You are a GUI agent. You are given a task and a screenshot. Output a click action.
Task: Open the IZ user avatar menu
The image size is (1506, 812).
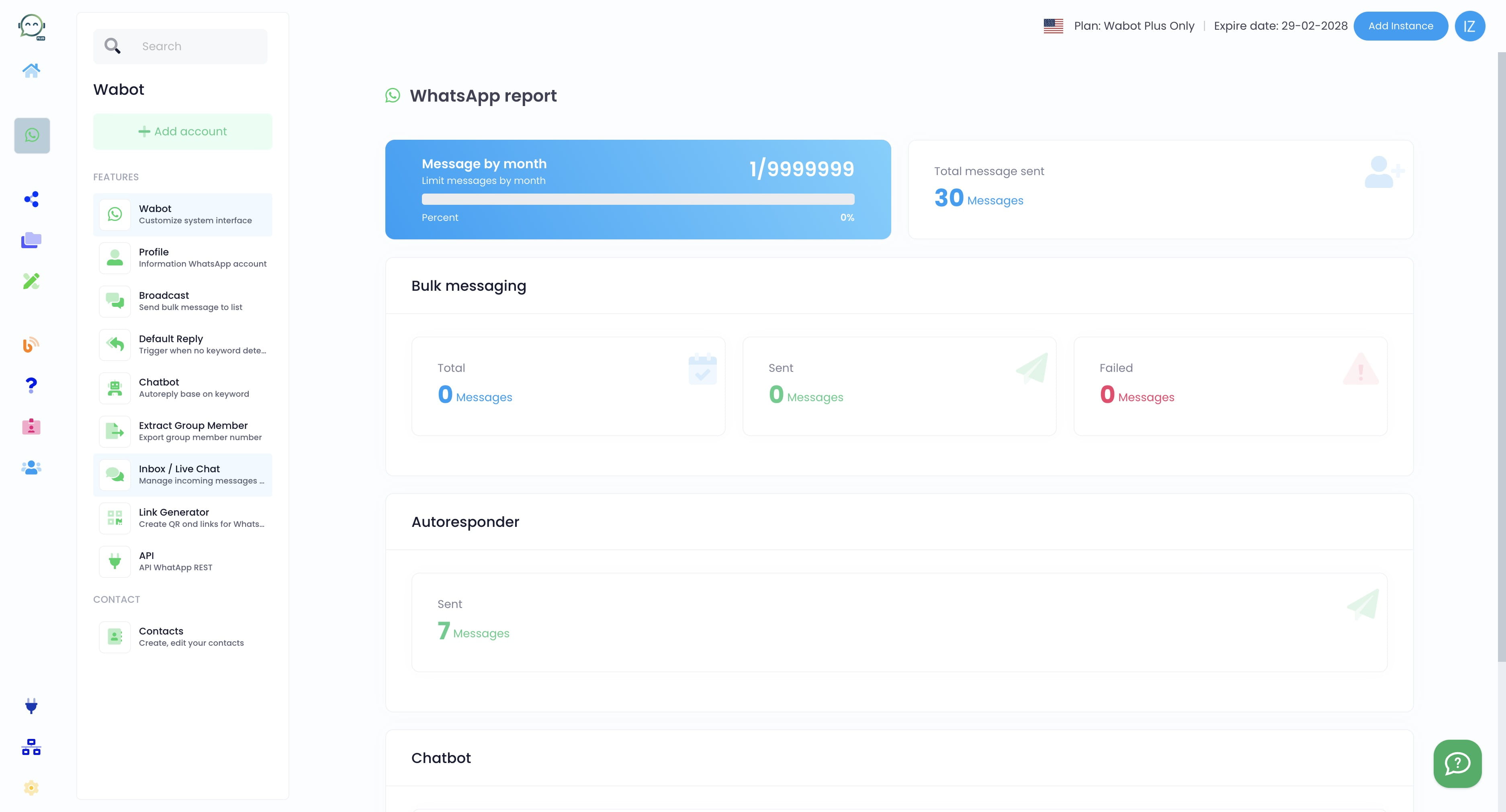click(x=1470, y=26)
